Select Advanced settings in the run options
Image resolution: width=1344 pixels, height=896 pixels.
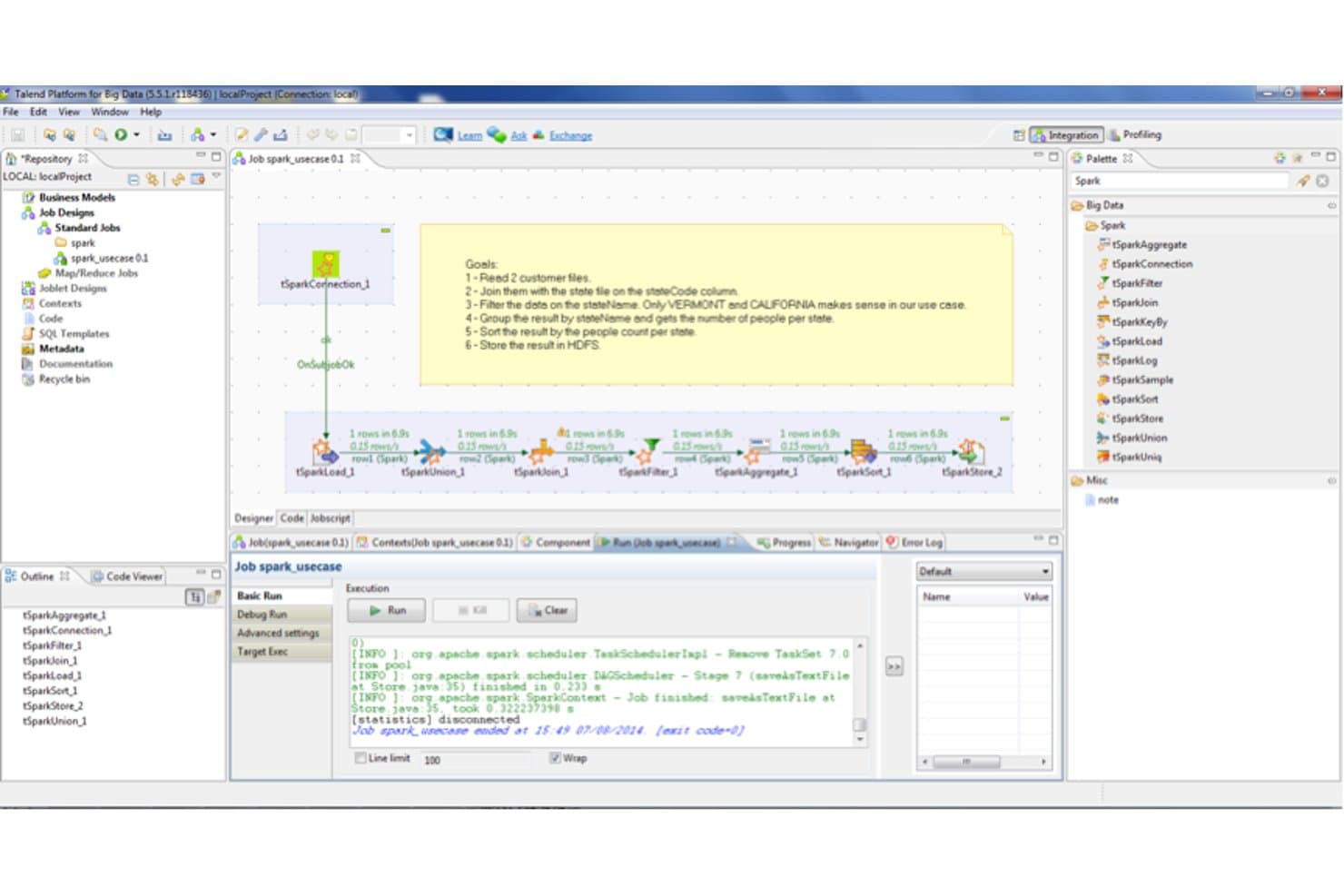click(x=282, y=633)
